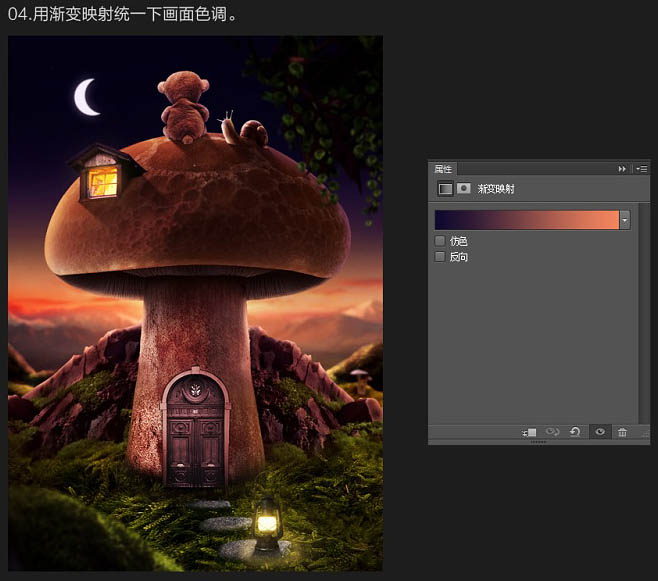Viewport: 658px width, 581px height.
Task: Reset adjustment with the circular arrow icon
Action: coord(575,432)
